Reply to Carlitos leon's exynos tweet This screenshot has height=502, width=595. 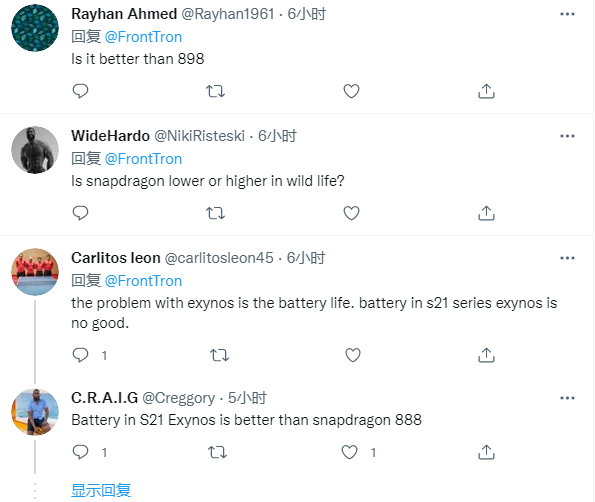80,355
